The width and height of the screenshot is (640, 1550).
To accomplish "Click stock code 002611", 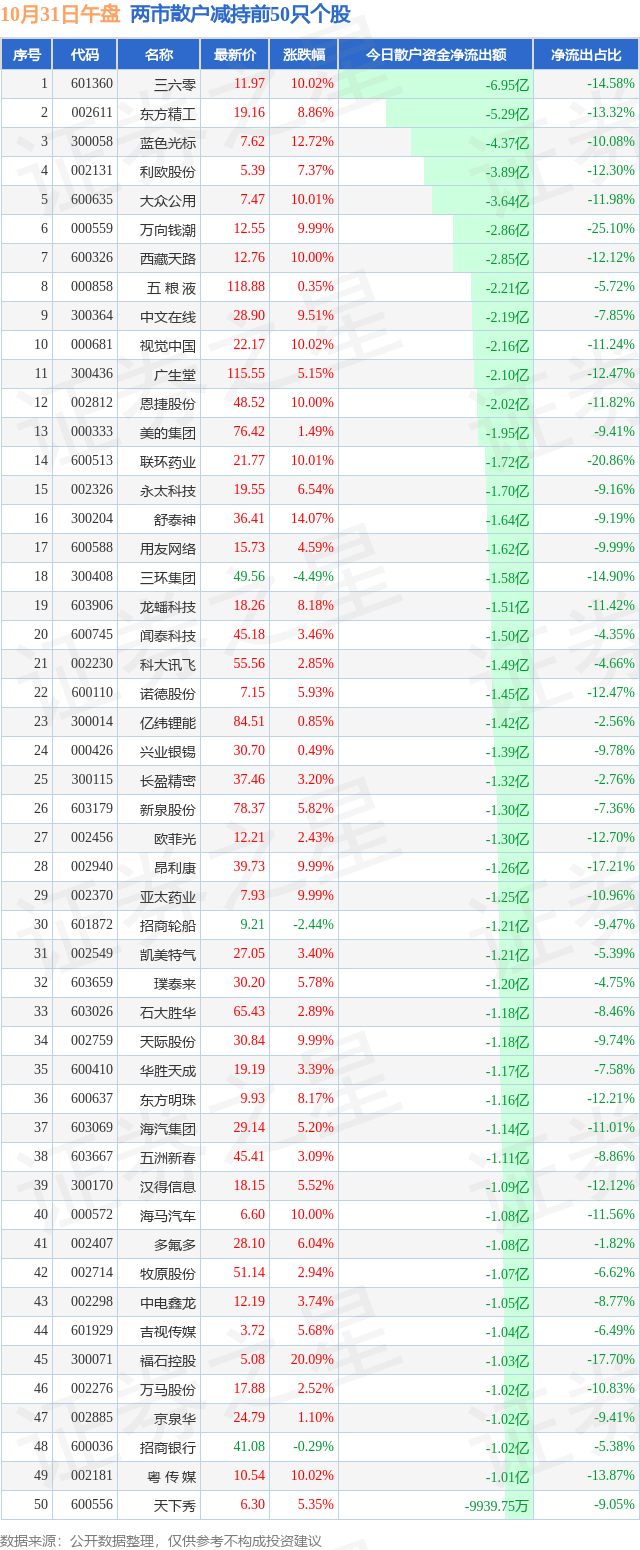I will (x=91, y=113).
